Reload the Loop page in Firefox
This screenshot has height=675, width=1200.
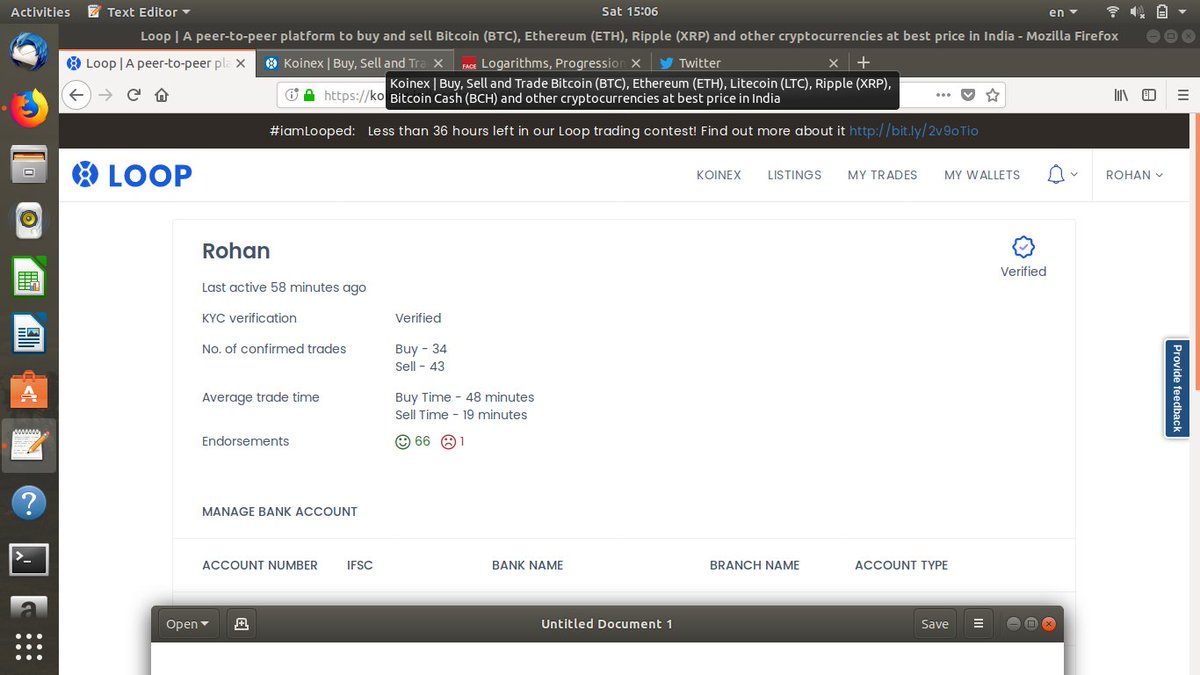pyautogui.click(x=134, y=94)
